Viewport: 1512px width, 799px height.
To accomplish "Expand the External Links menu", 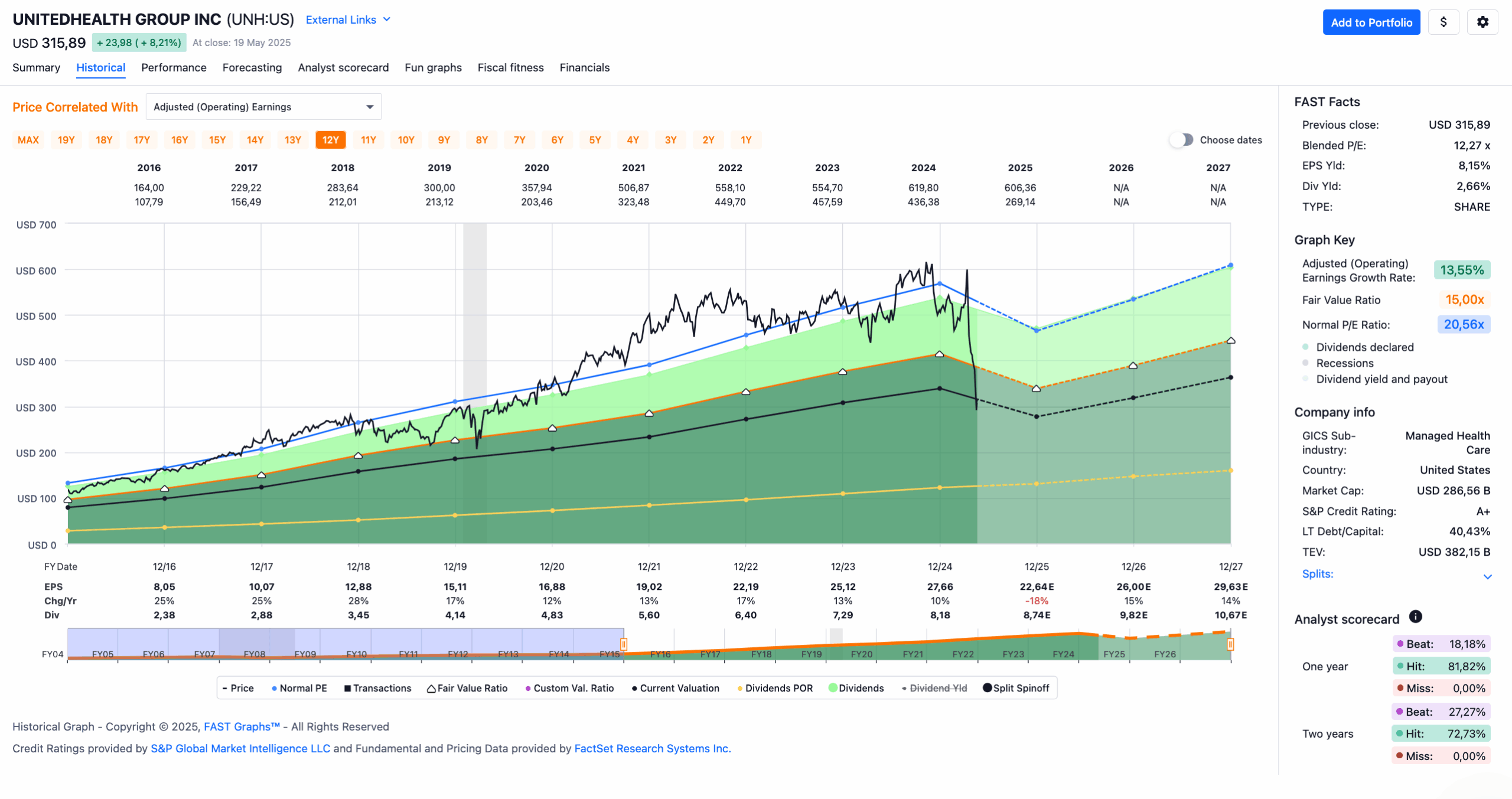I will coord(348,19).
